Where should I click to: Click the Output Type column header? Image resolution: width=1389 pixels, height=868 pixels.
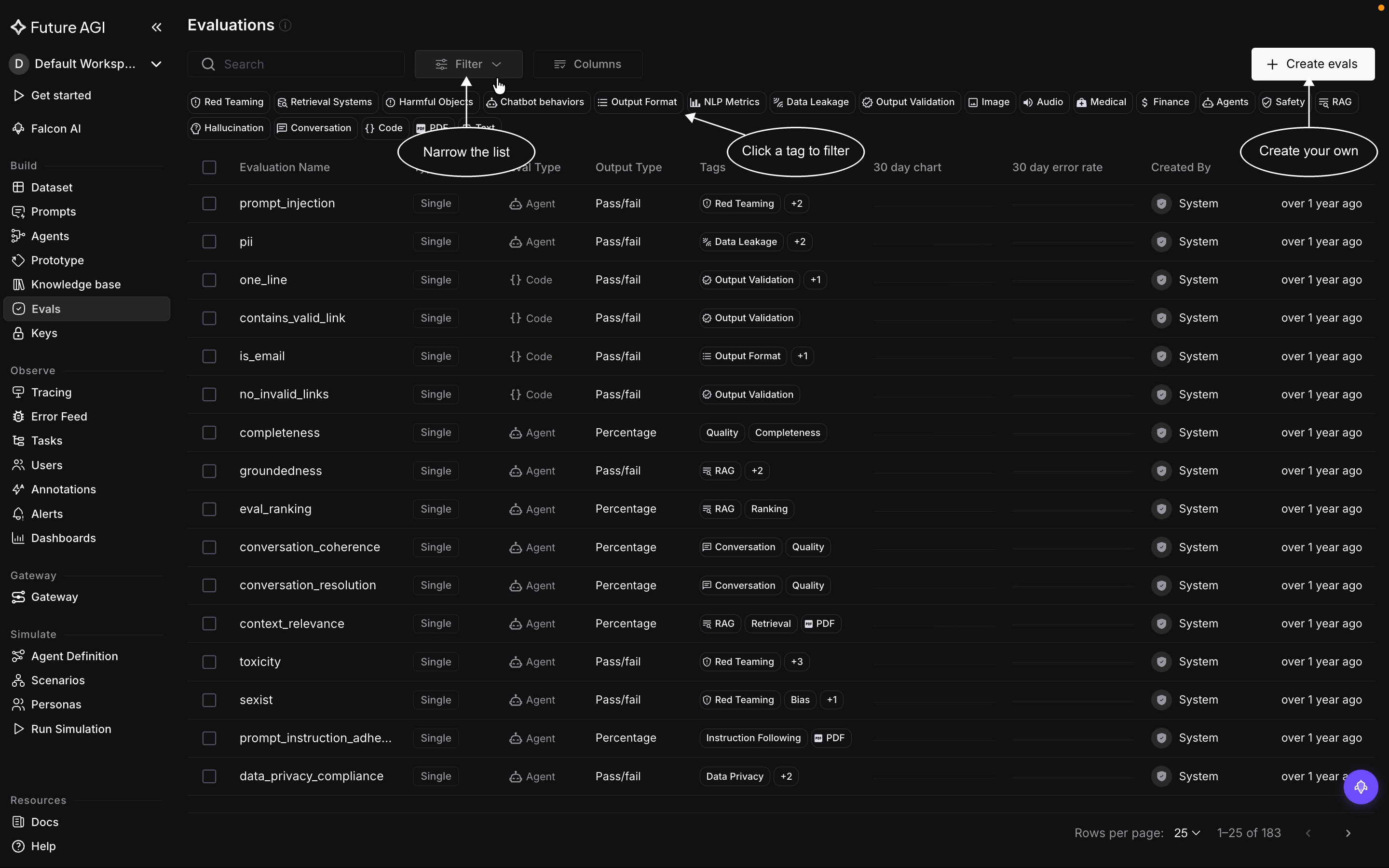click(628, 167)
